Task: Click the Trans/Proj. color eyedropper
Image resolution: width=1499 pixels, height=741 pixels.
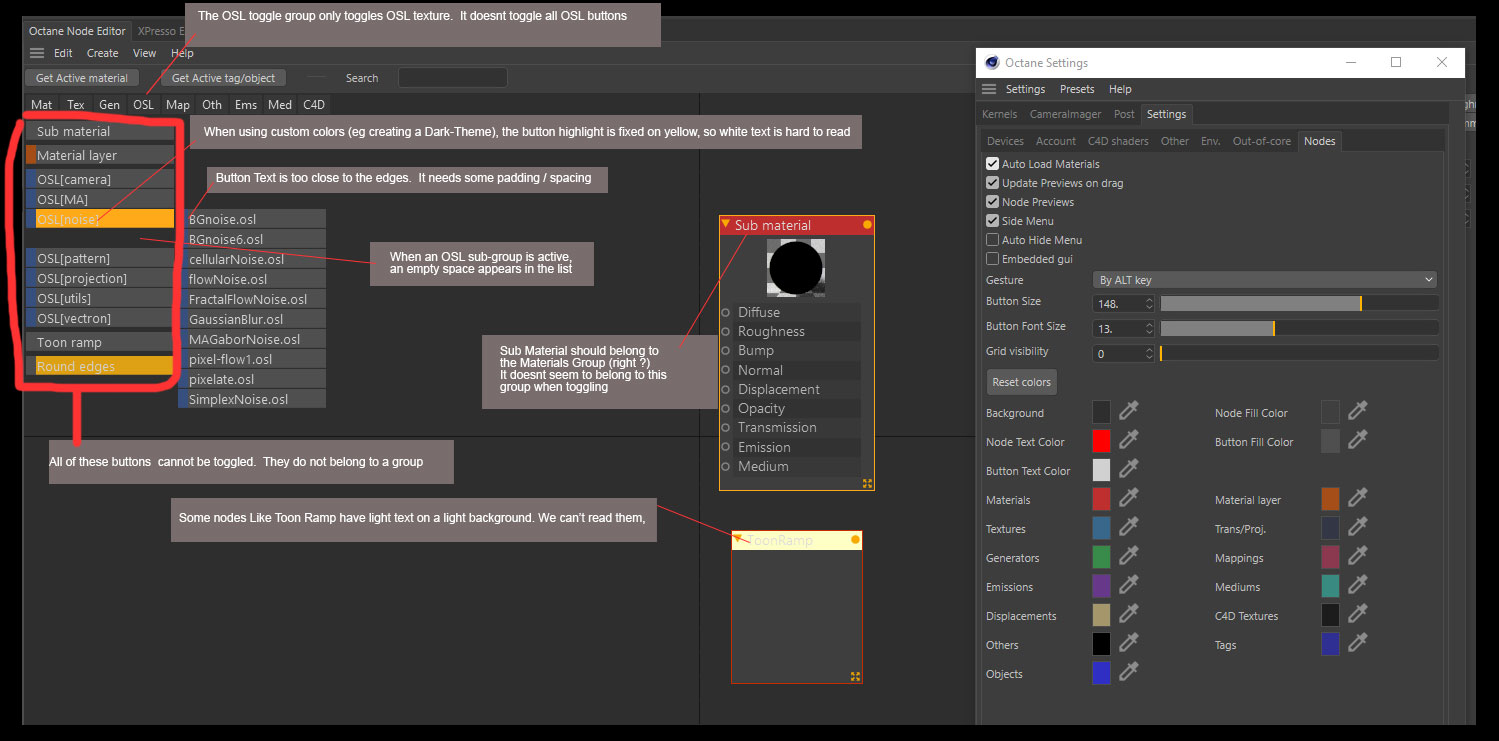Action: (1358, 527)
